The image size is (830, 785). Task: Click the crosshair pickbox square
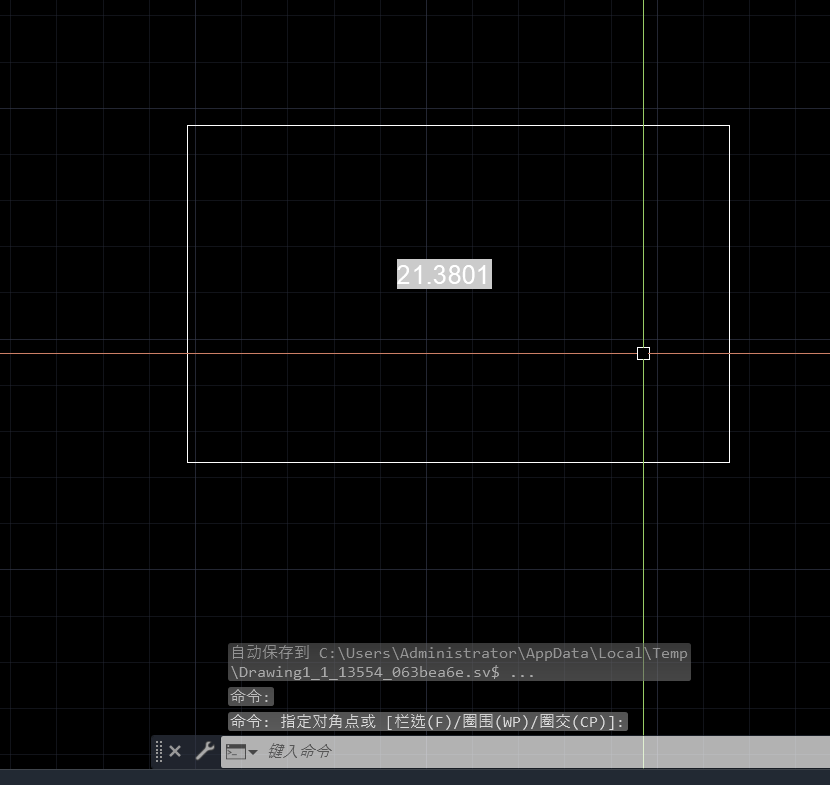[643, 353]
